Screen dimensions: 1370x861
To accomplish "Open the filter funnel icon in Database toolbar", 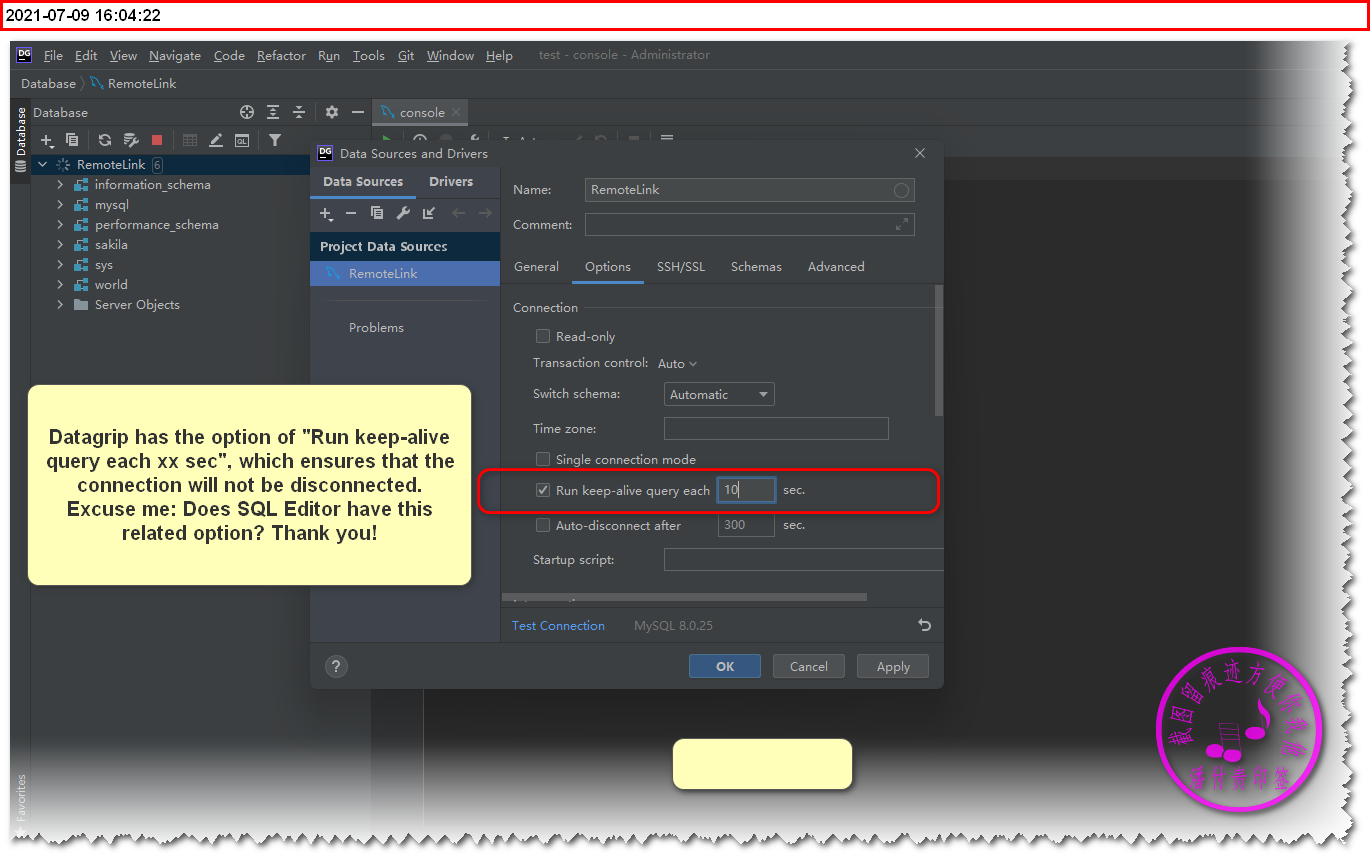I will click(275, 141).
